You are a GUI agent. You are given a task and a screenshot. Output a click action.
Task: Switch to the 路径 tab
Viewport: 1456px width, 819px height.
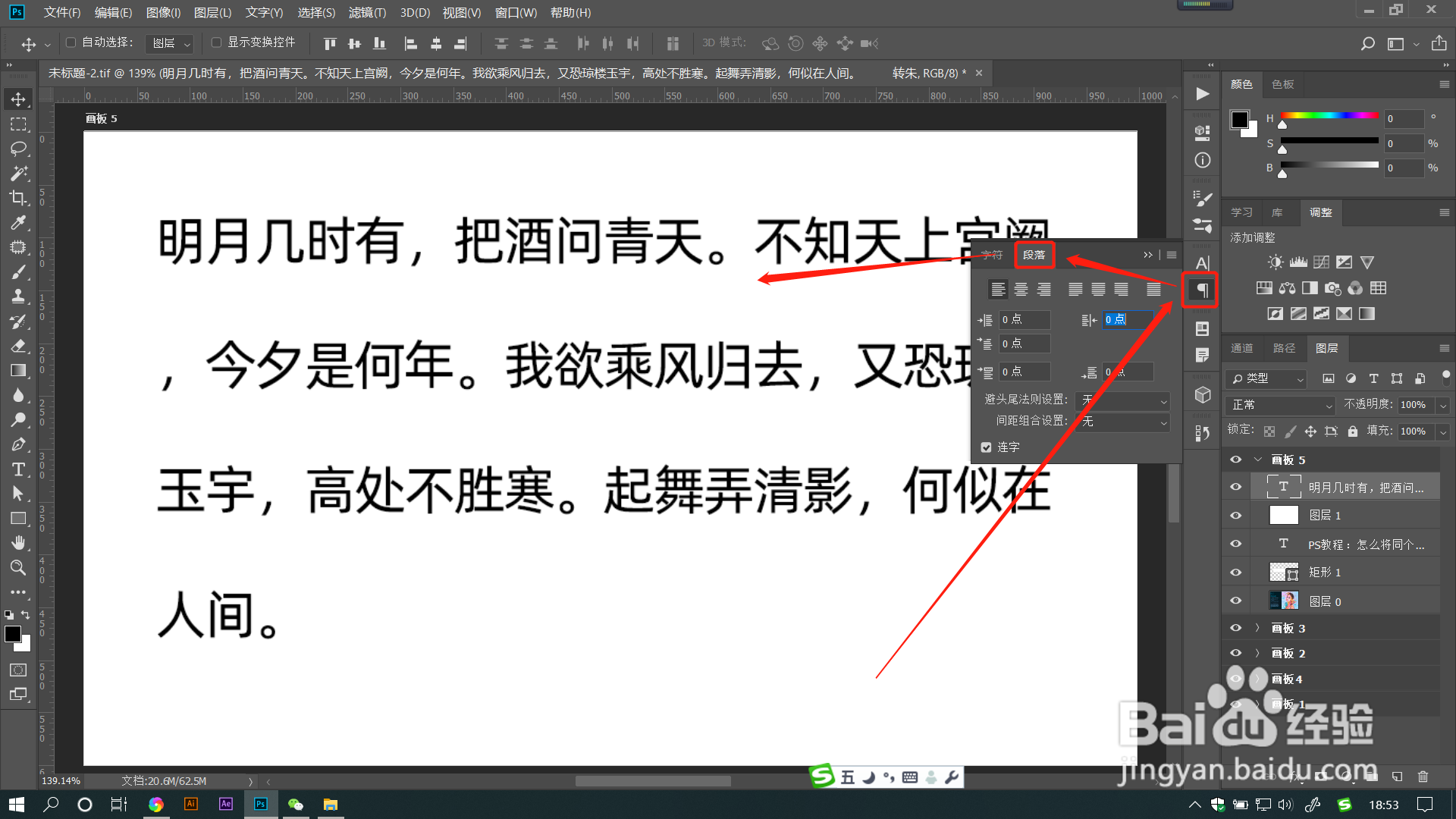(x=1284, y=348)
